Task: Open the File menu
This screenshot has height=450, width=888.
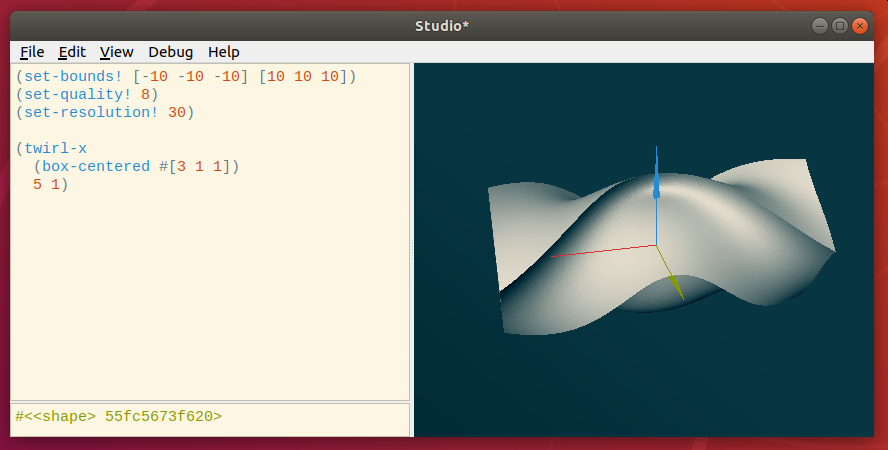Action: (32, 52)
